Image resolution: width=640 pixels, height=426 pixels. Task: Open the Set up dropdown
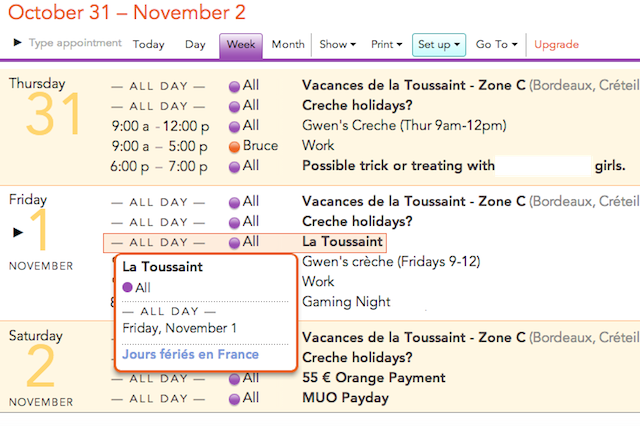tap(439, 45)
